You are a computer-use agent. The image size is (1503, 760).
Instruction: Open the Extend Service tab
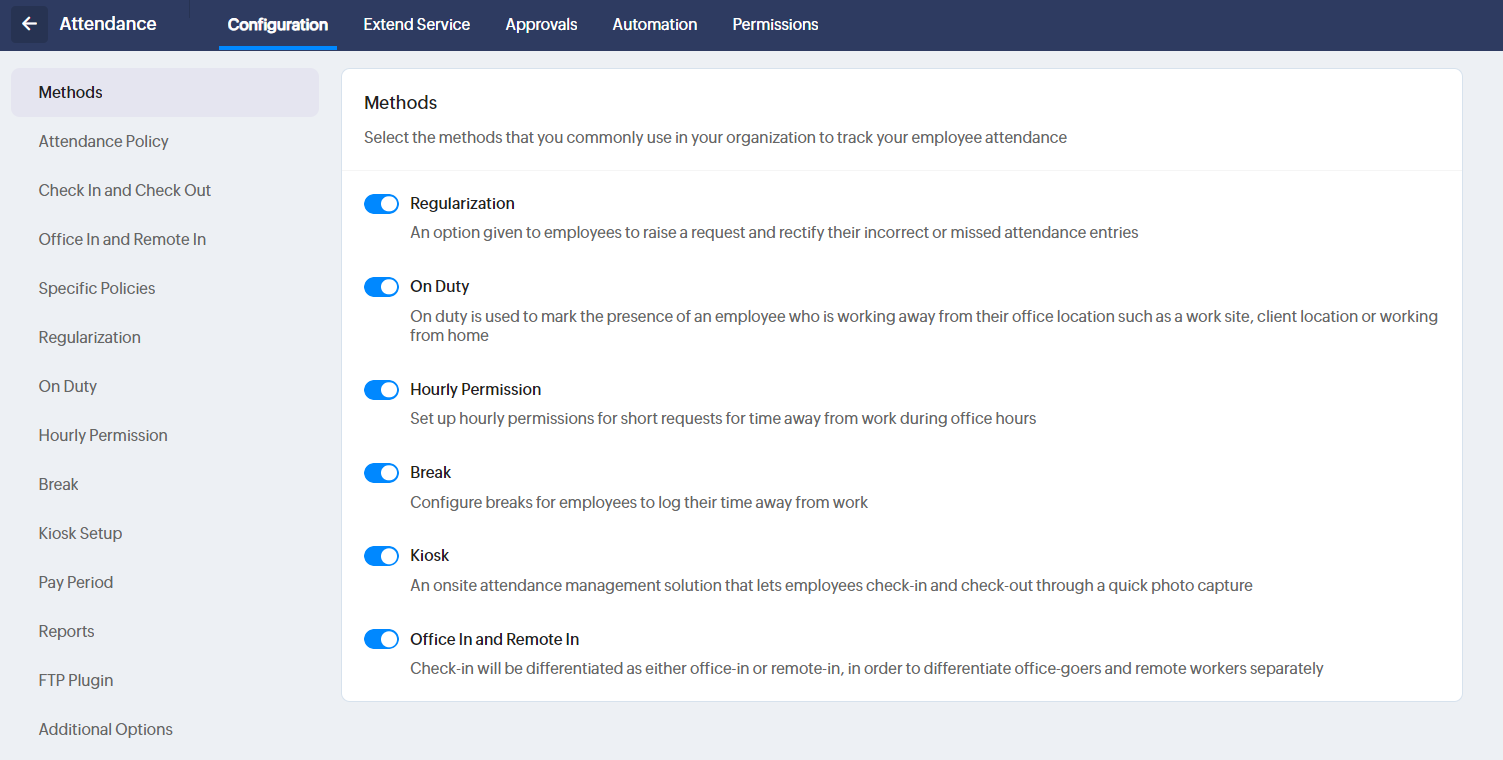point(416,24)
